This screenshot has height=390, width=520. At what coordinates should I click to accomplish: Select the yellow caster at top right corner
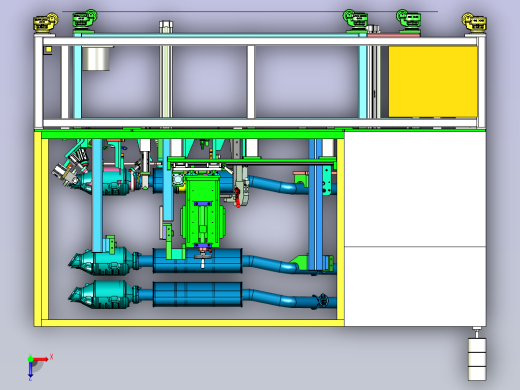tap(474, 23)
